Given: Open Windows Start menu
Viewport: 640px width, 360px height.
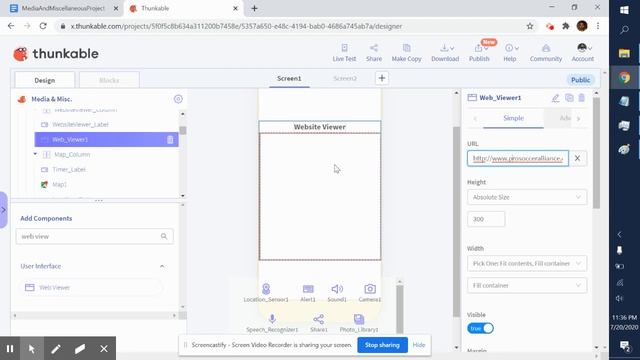Looking at the screenshot, I should pyautogui.click(x=624, y=9).
